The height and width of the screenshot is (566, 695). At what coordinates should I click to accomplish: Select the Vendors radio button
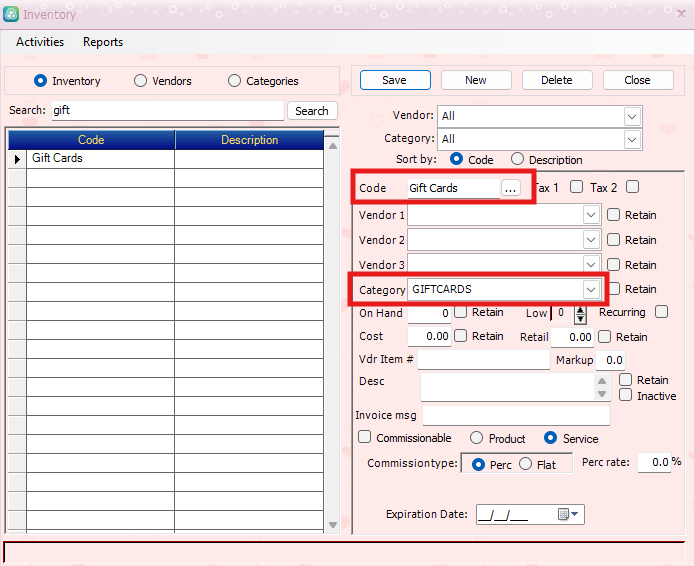point(141,81)
